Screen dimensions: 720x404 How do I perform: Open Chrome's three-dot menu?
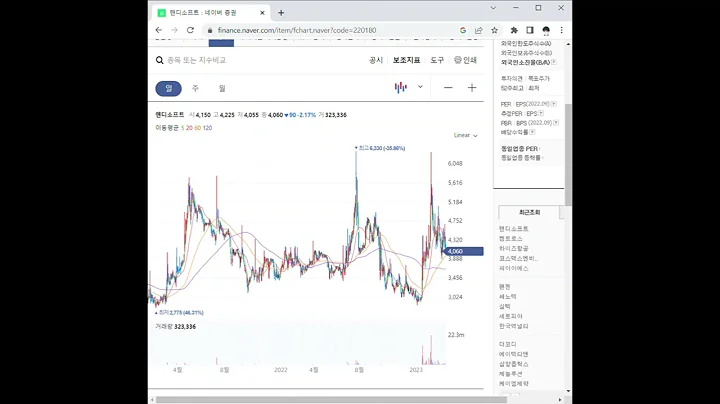coord(561,30)
